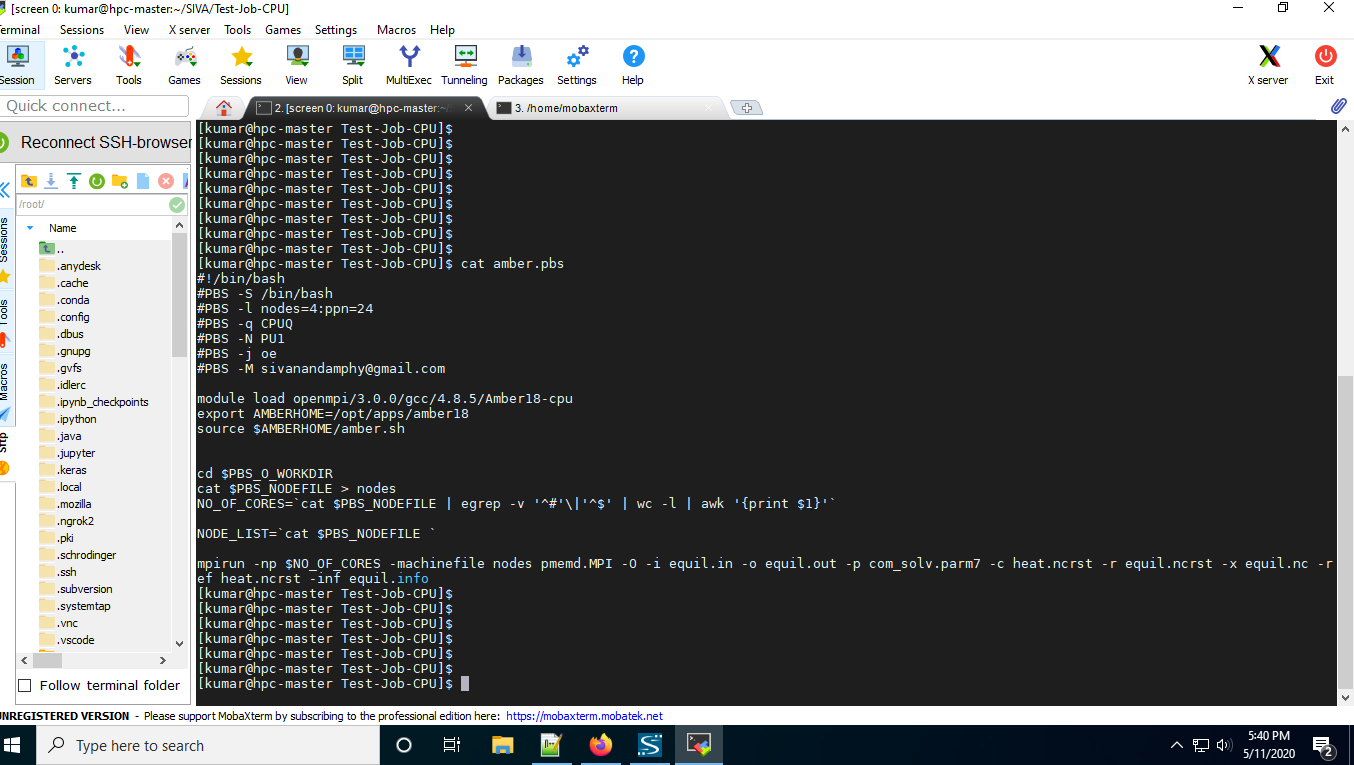Open the .schrodinger folder
The image size is (1354, 765).
[87, 555]
